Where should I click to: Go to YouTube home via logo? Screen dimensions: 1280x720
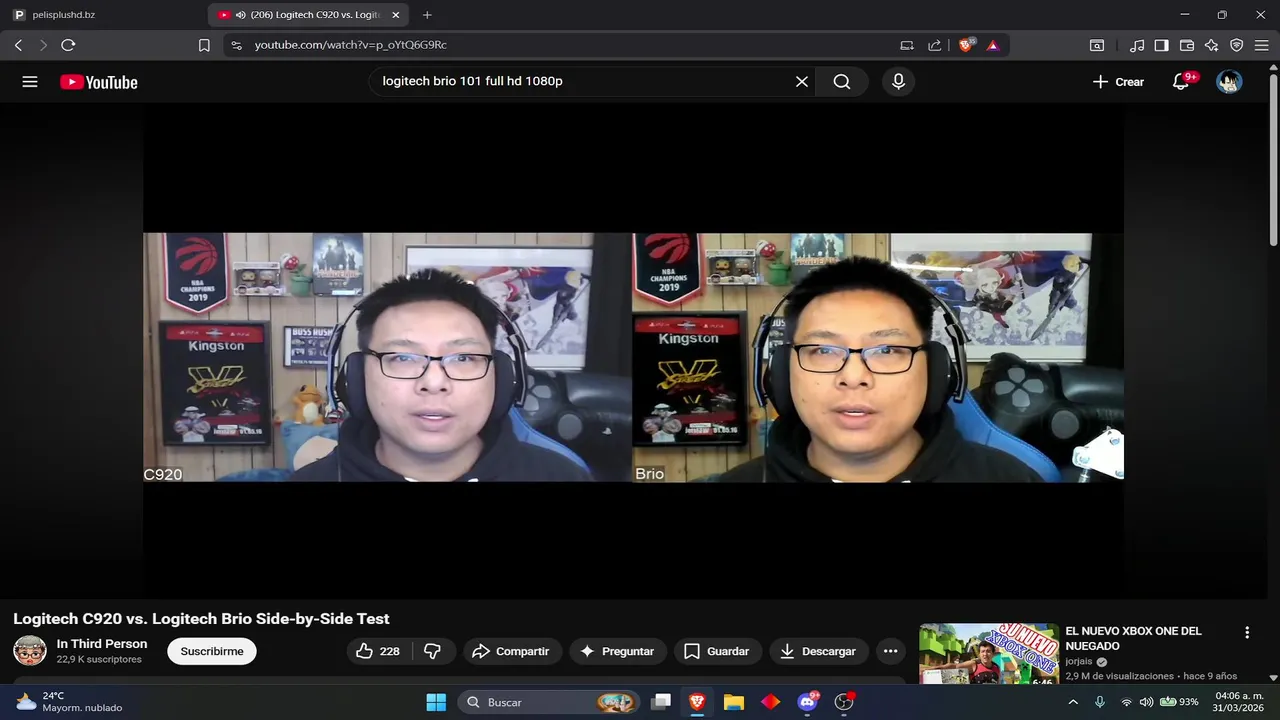click(99, 82)
